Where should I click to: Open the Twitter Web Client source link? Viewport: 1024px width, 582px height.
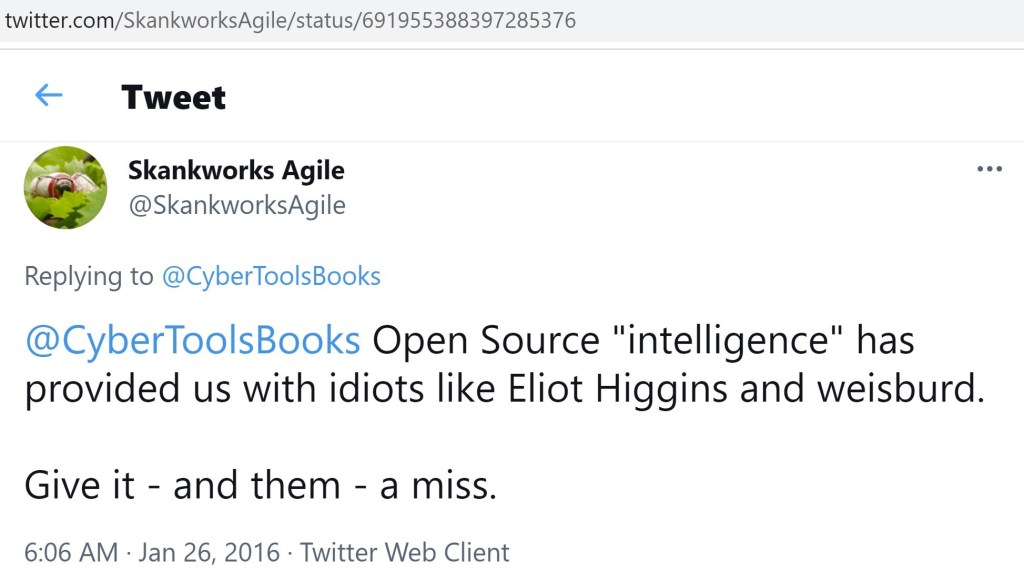(x=404, y=552)
